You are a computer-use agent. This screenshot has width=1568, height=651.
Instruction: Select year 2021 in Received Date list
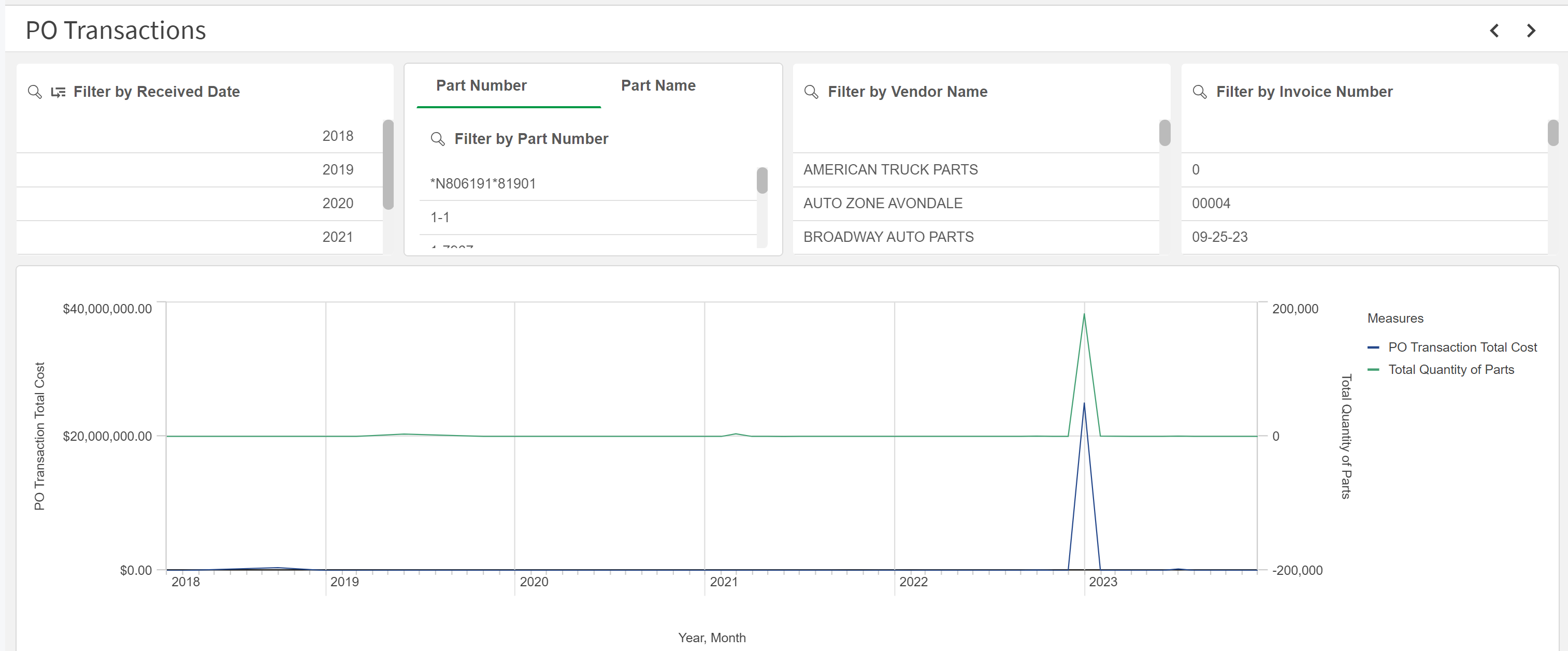[337, 237]
